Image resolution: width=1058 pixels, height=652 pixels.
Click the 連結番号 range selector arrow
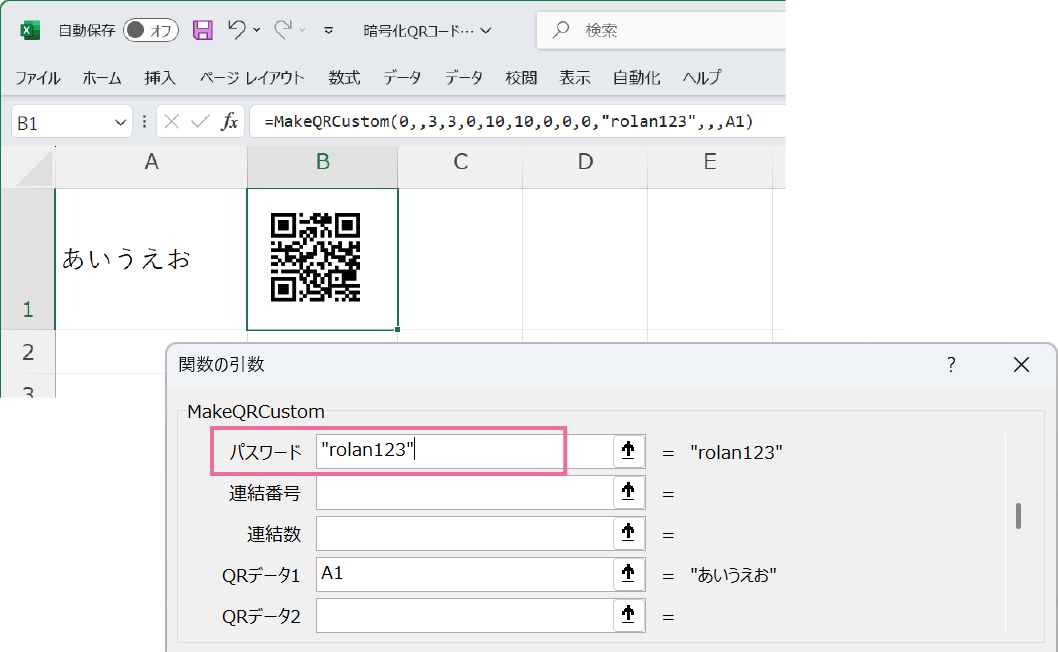click(x=628, y=493)
